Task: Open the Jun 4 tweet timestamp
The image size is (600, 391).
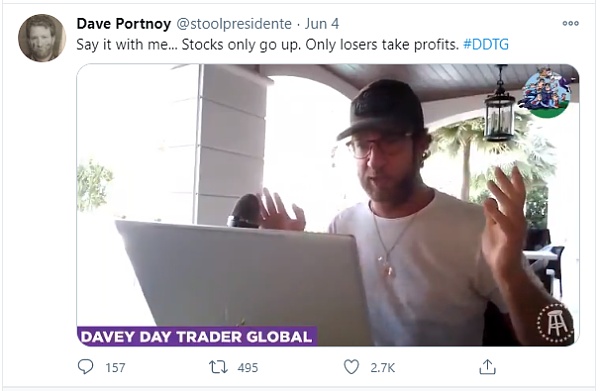Action: [322, 24]
